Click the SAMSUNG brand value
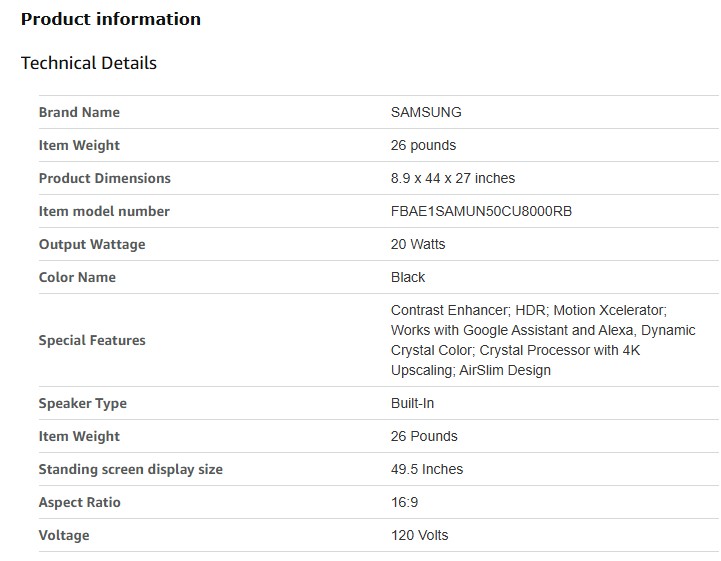 426,112
